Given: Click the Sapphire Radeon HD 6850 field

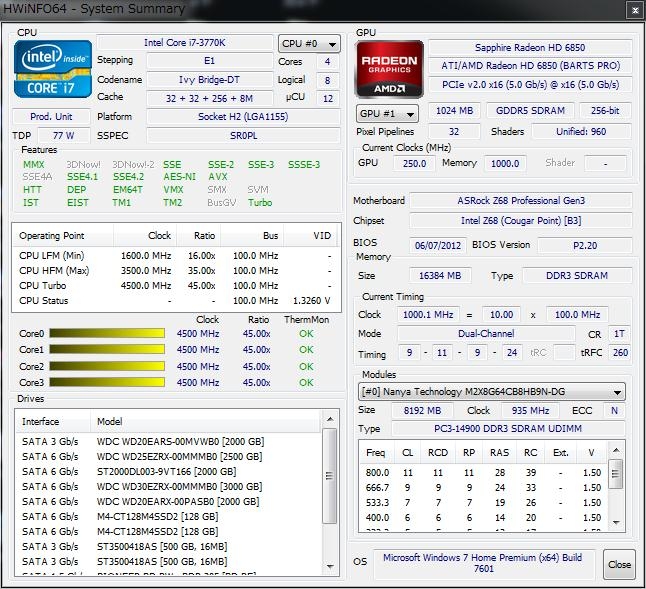Looking at the screenshot, I should pyautogui.click(x=529, y=48).
